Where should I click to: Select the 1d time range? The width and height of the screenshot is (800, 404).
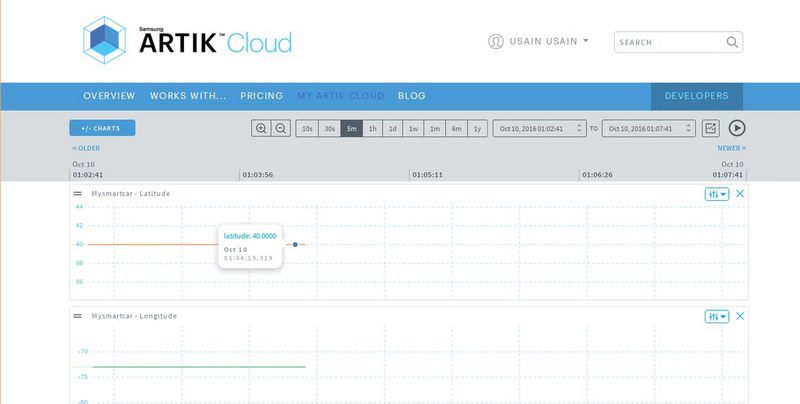pyautogui.click(x=393, y=129)
